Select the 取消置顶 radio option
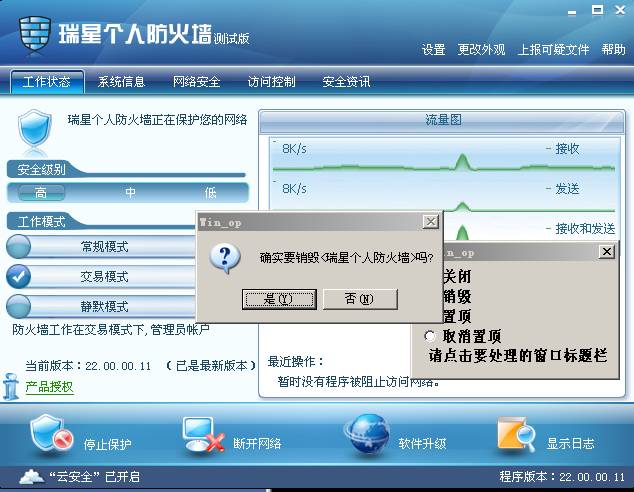634x492 pixels. (430, 336)
